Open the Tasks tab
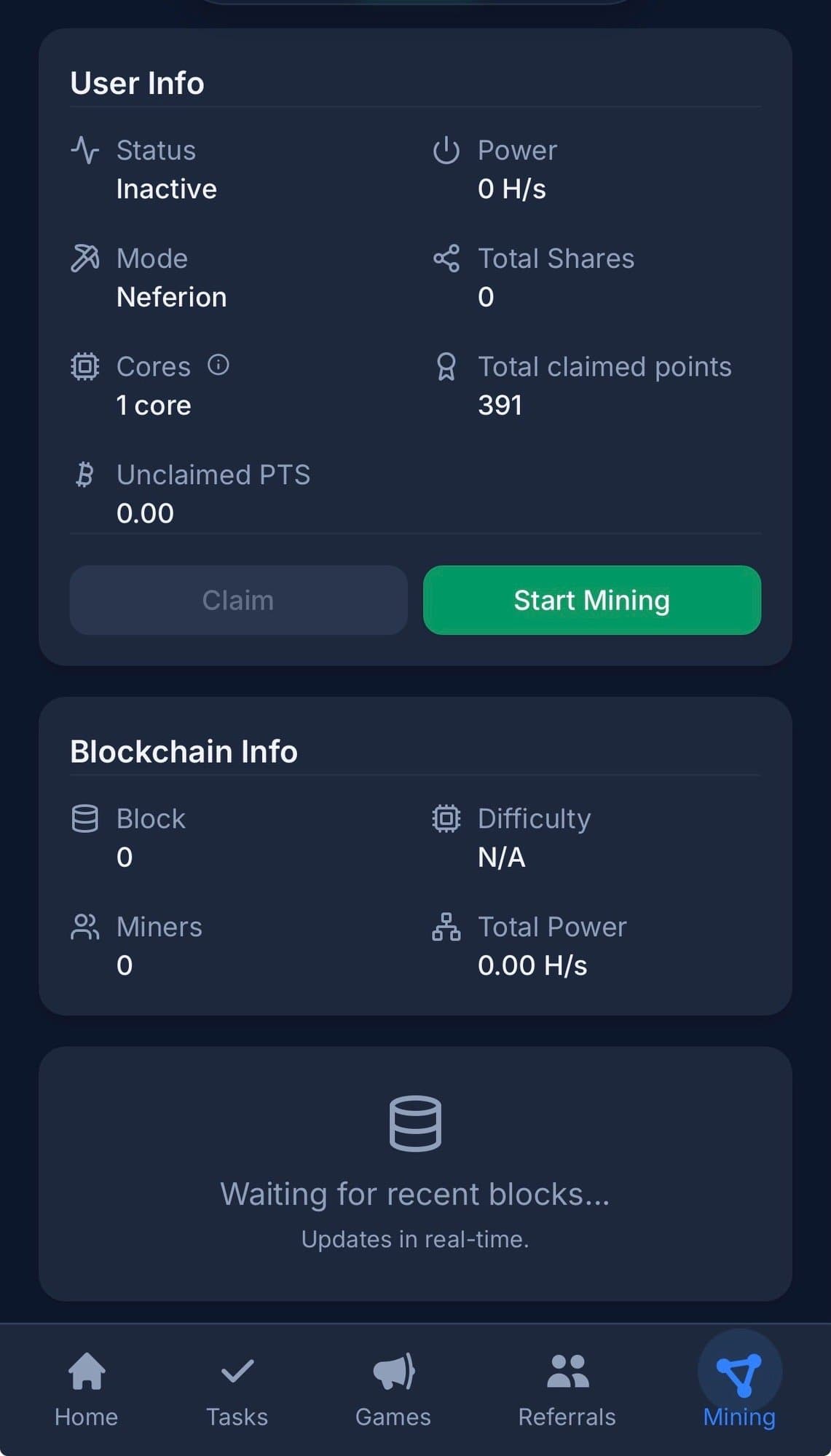The width and height of the screenshot is (831, 1456). pyautogui.click(x=237, y=1388)
